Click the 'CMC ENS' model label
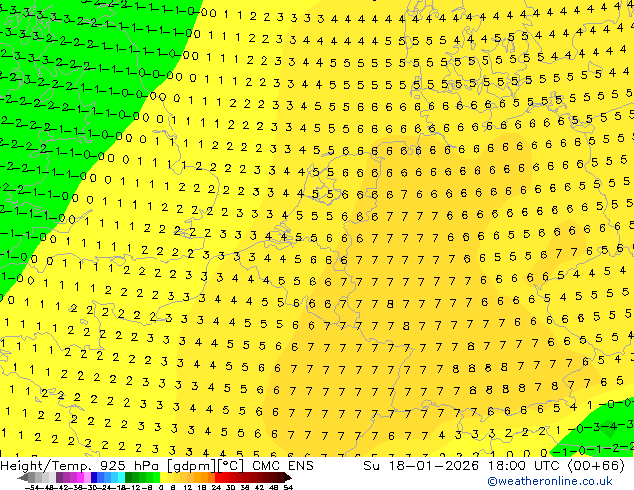Image resolution: width=634 pixels, height=490 pixels. click(x=283, y=466)
